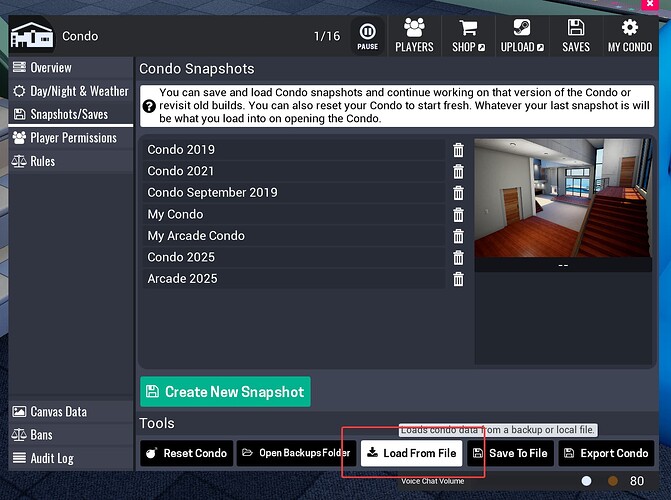Delete the My Arcade Condo snapshot
The image size is (671, 500).
tap(458, 236)
